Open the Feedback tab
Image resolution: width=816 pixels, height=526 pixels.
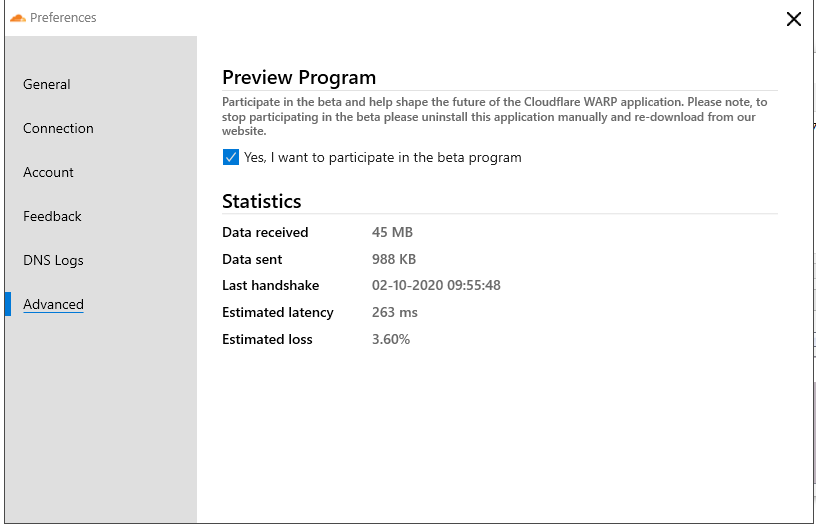52,216
